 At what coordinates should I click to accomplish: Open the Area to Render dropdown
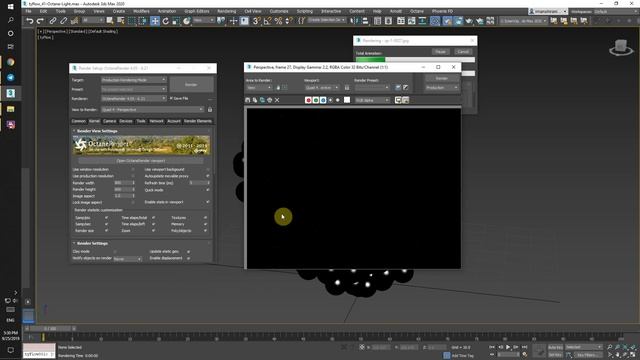(259, 88)
